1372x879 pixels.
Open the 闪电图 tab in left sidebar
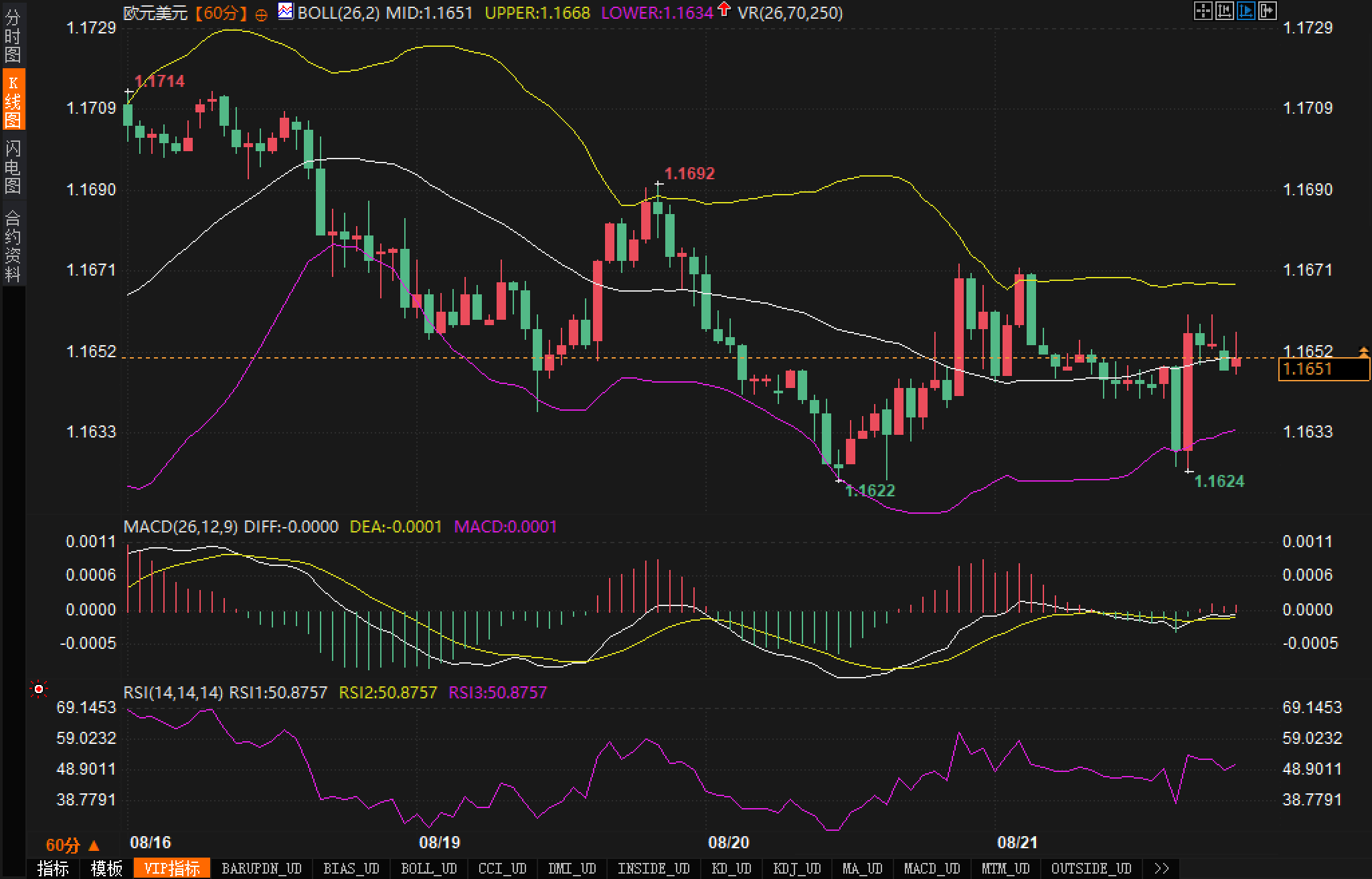[13, 167]
